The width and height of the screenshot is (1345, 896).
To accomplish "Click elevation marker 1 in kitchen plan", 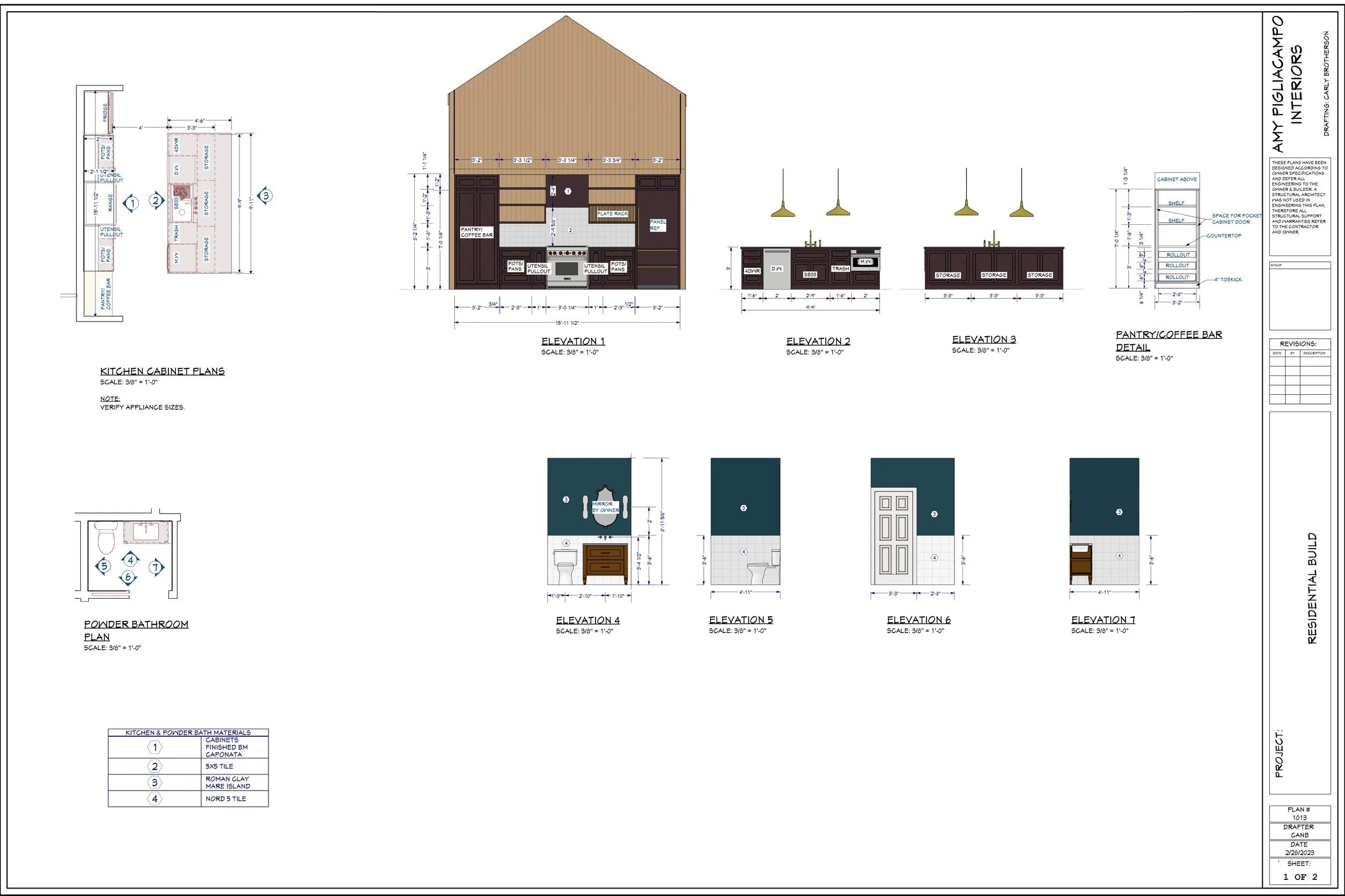I will pos(131,203).
